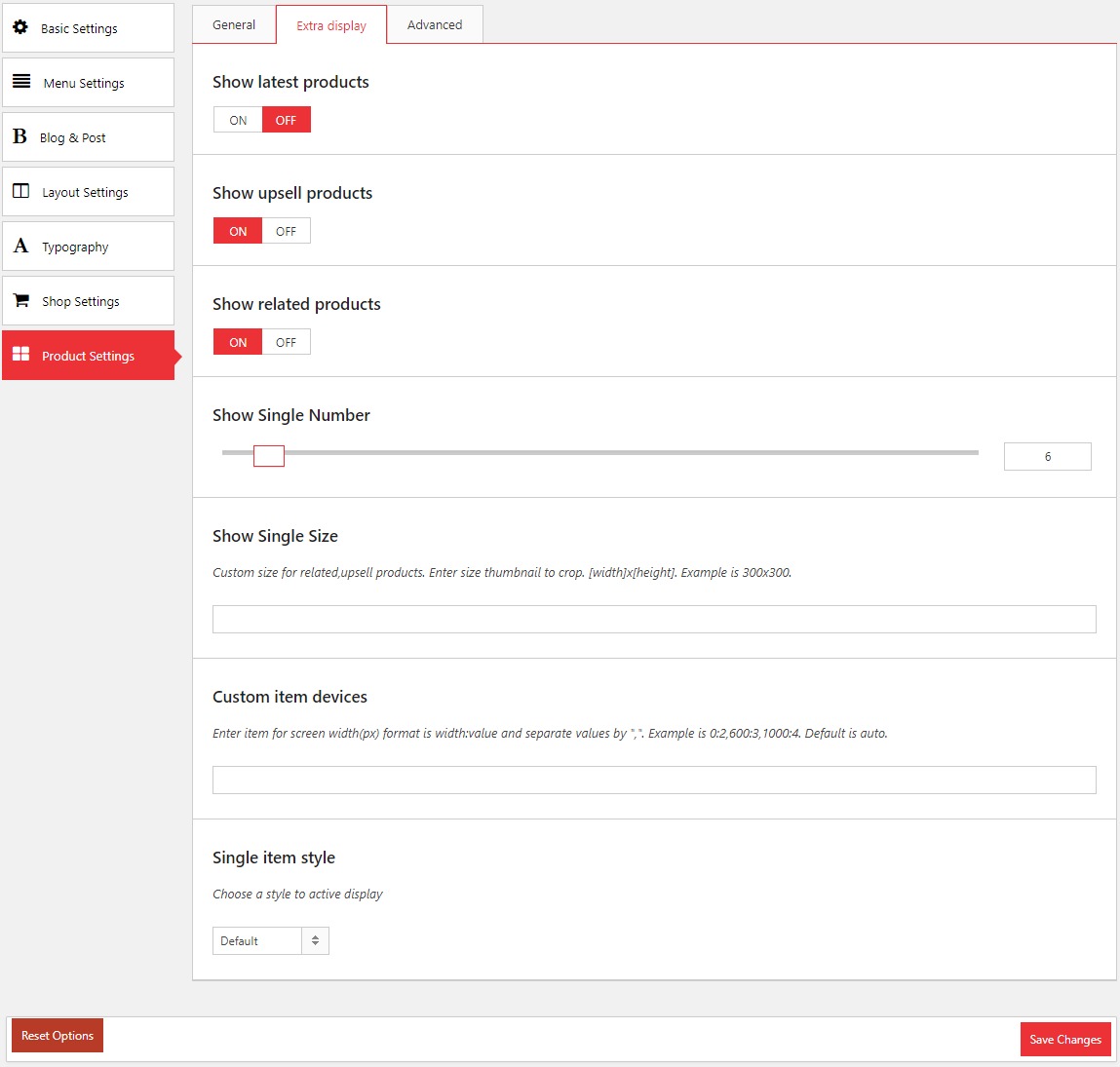Click the Reset Options button
The width and height of the screenshot is (1120, 1067).
point(58,1036)
